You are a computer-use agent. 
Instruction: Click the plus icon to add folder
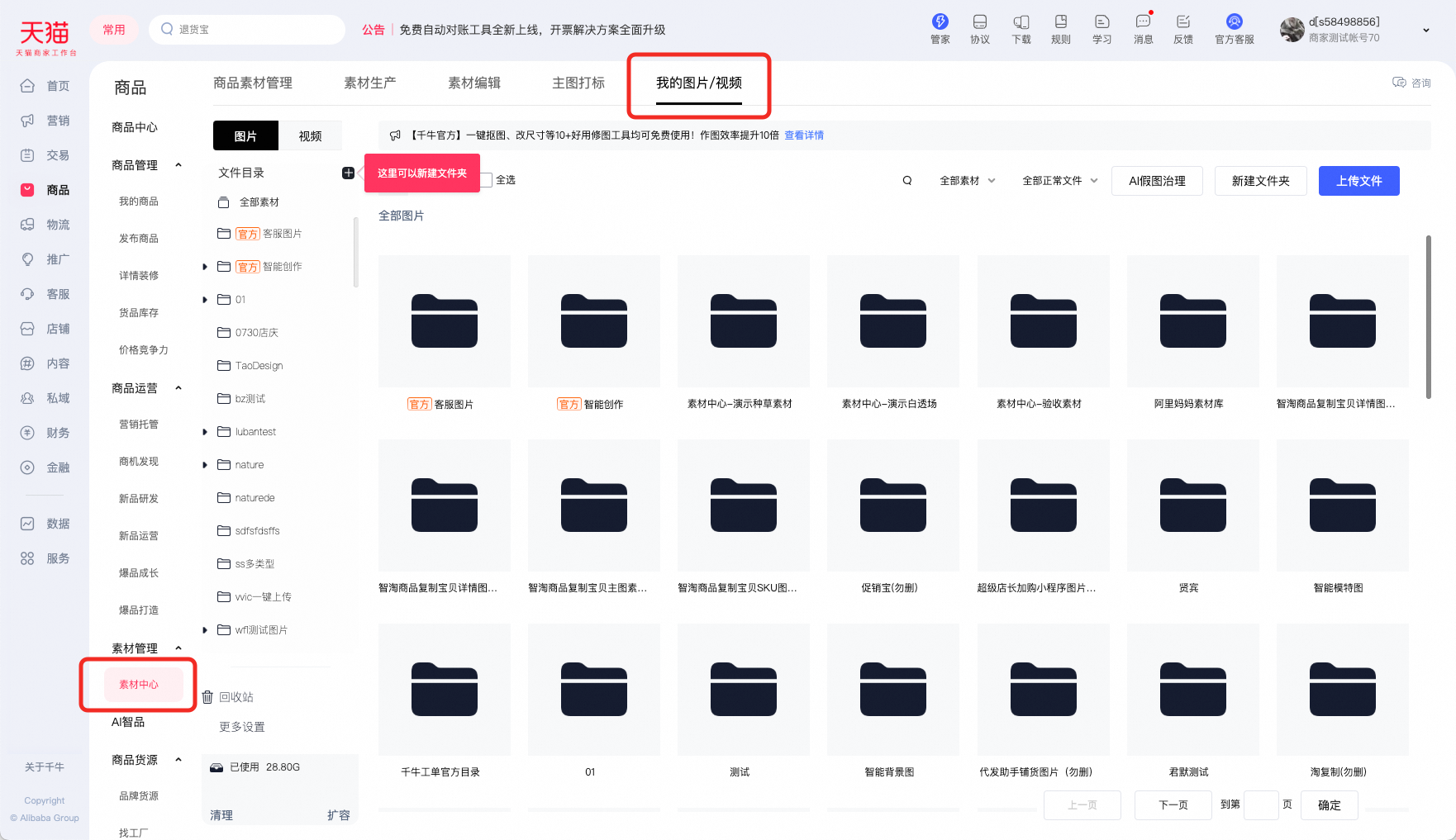pyautogui.click(x=348, y=173)
